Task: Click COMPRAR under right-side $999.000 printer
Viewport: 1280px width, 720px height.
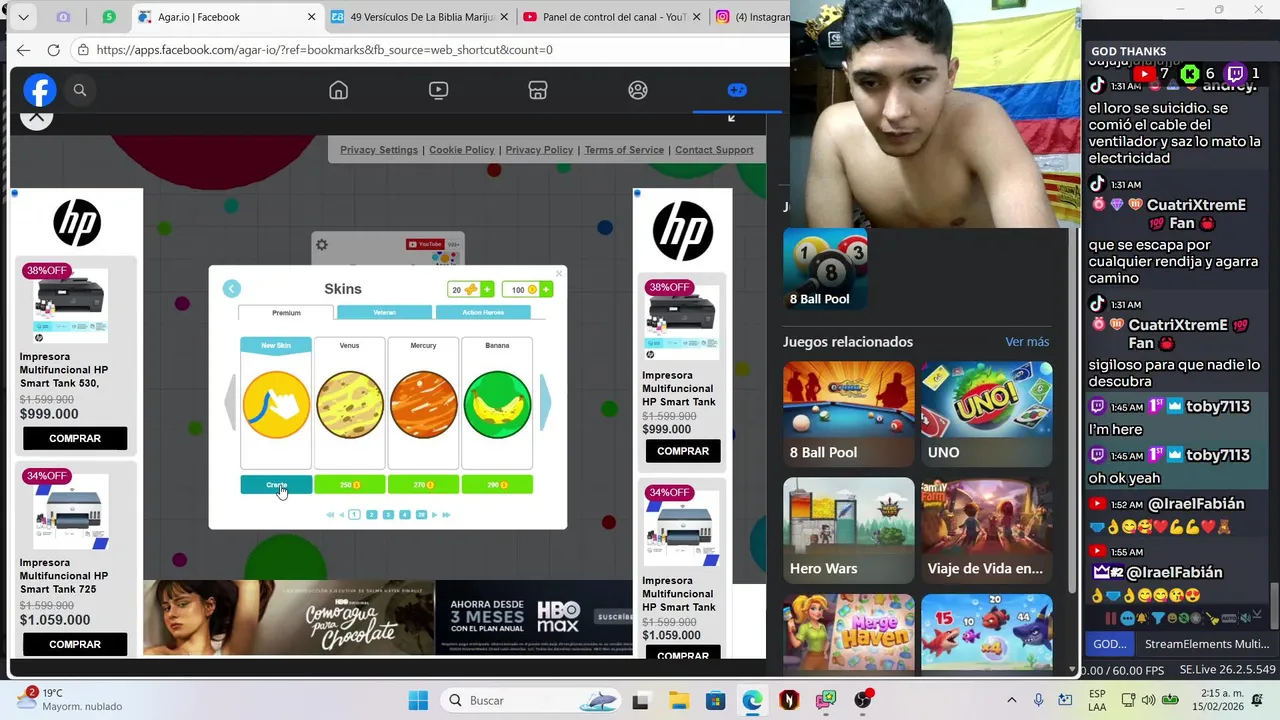Action: point(683,451)
